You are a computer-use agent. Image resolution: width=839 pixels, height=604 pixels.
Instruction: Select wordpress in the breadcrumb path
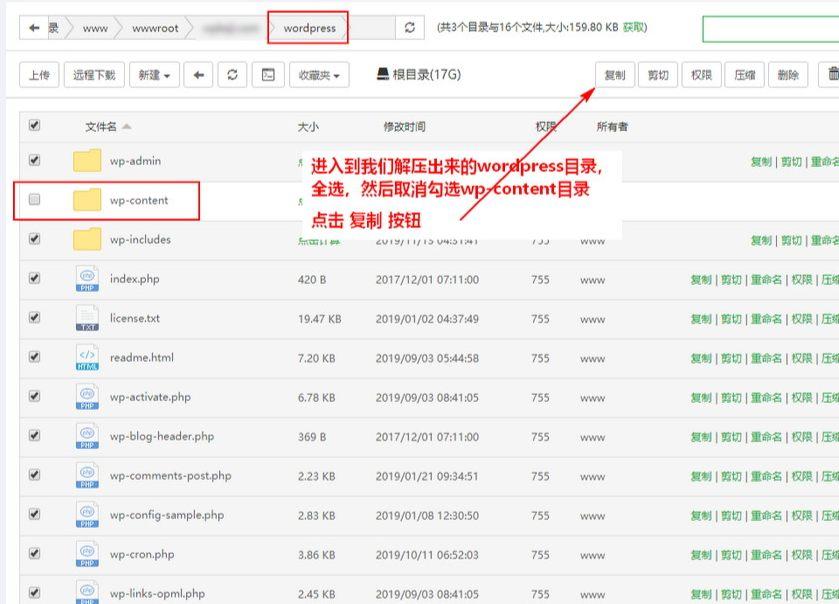tap(309, 28)
